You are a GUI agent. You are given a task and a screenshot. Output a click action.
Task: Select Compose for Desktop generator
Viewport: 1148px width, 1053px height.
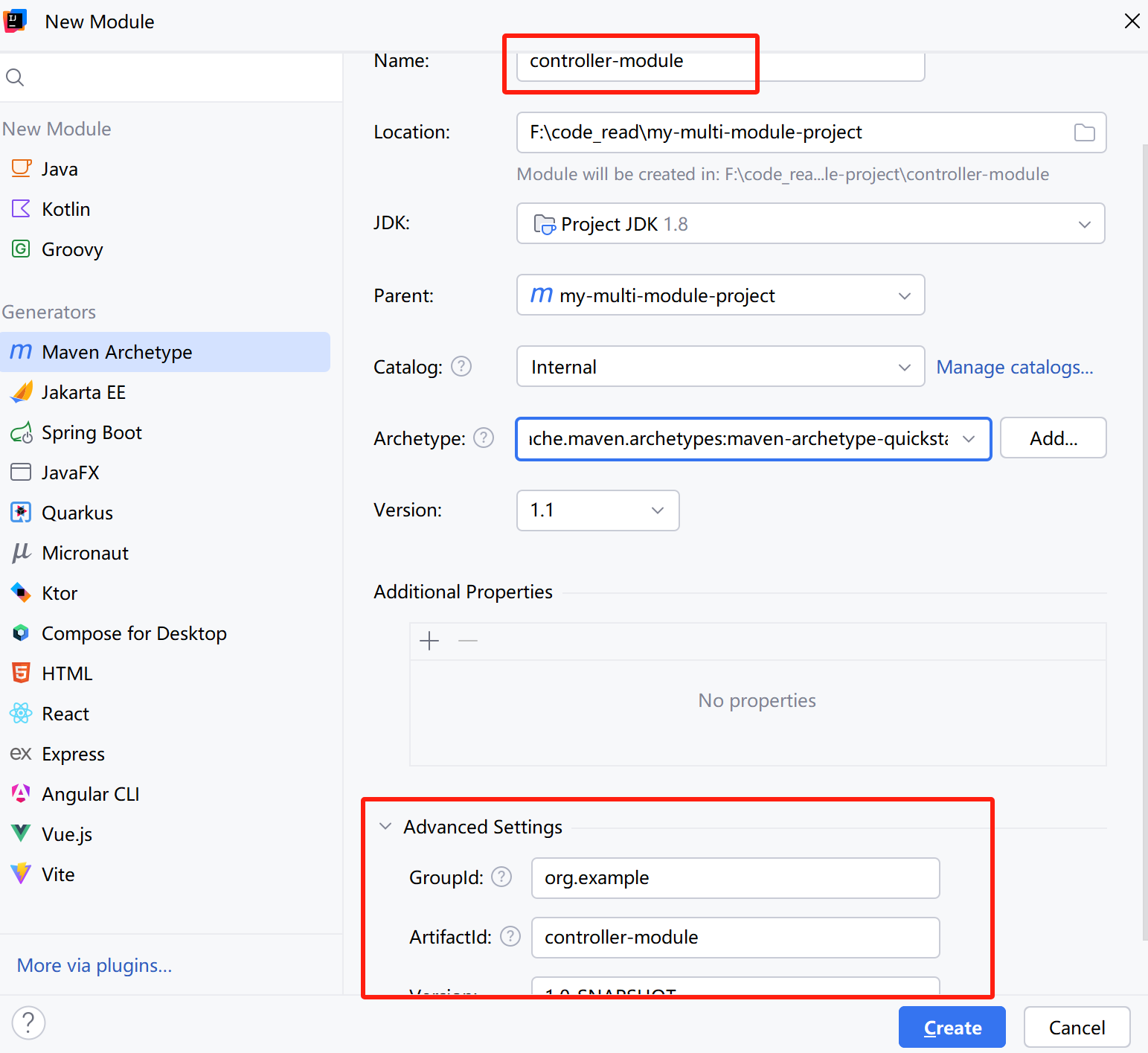pyautogui.click(x=165, y=633)
